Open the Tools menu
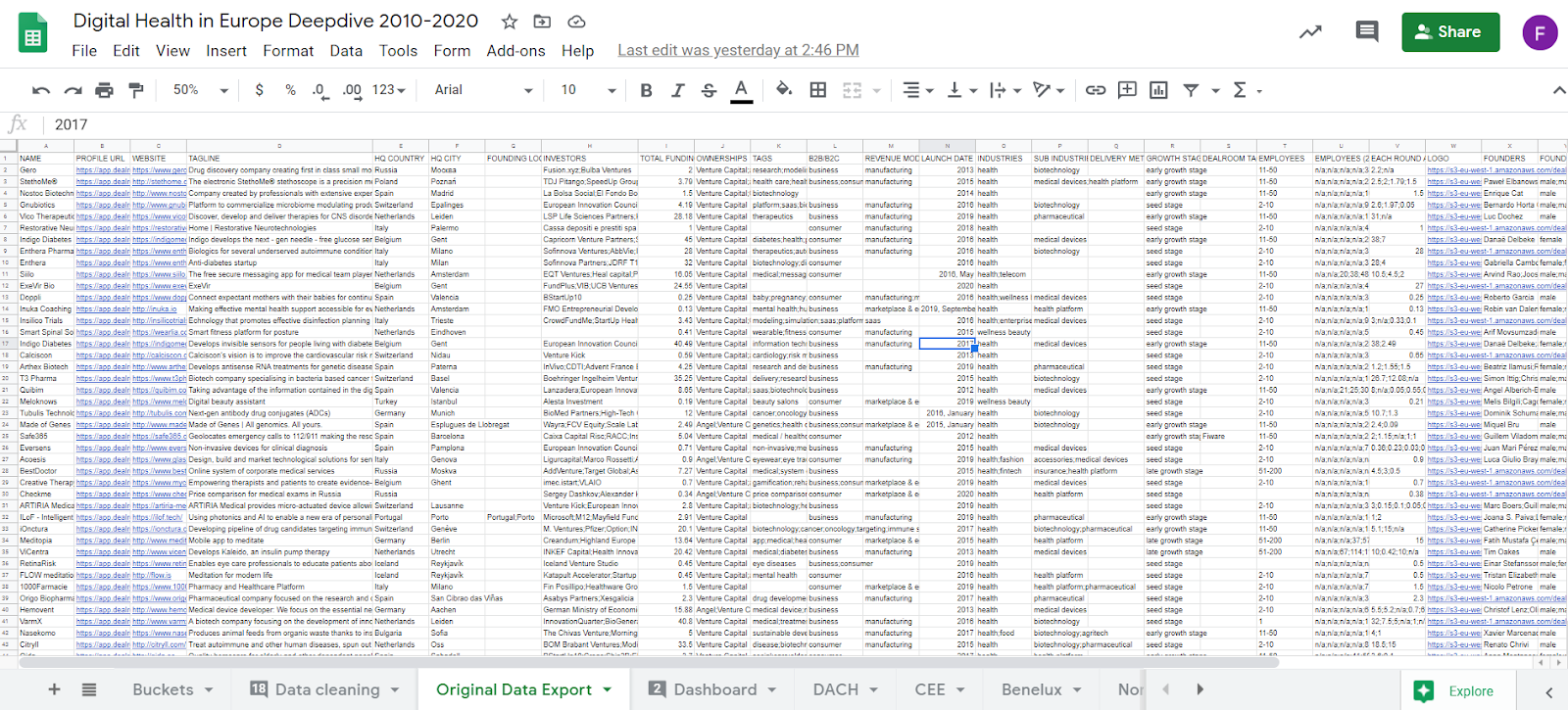The width and height of the screenshot is (1568, 710). click(399, 51)
